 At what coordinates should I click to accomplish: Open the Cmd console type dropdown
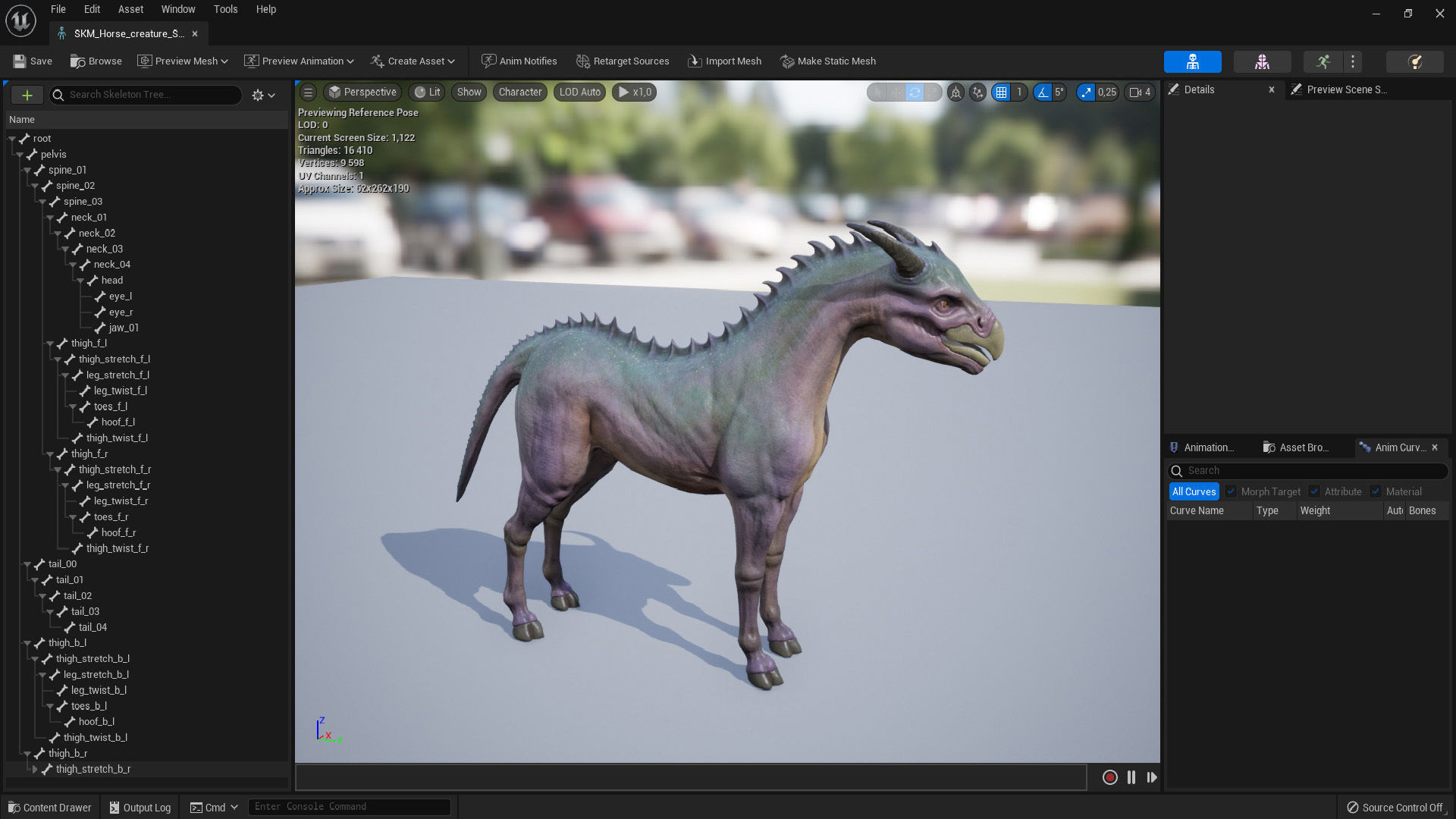(215, 807)
